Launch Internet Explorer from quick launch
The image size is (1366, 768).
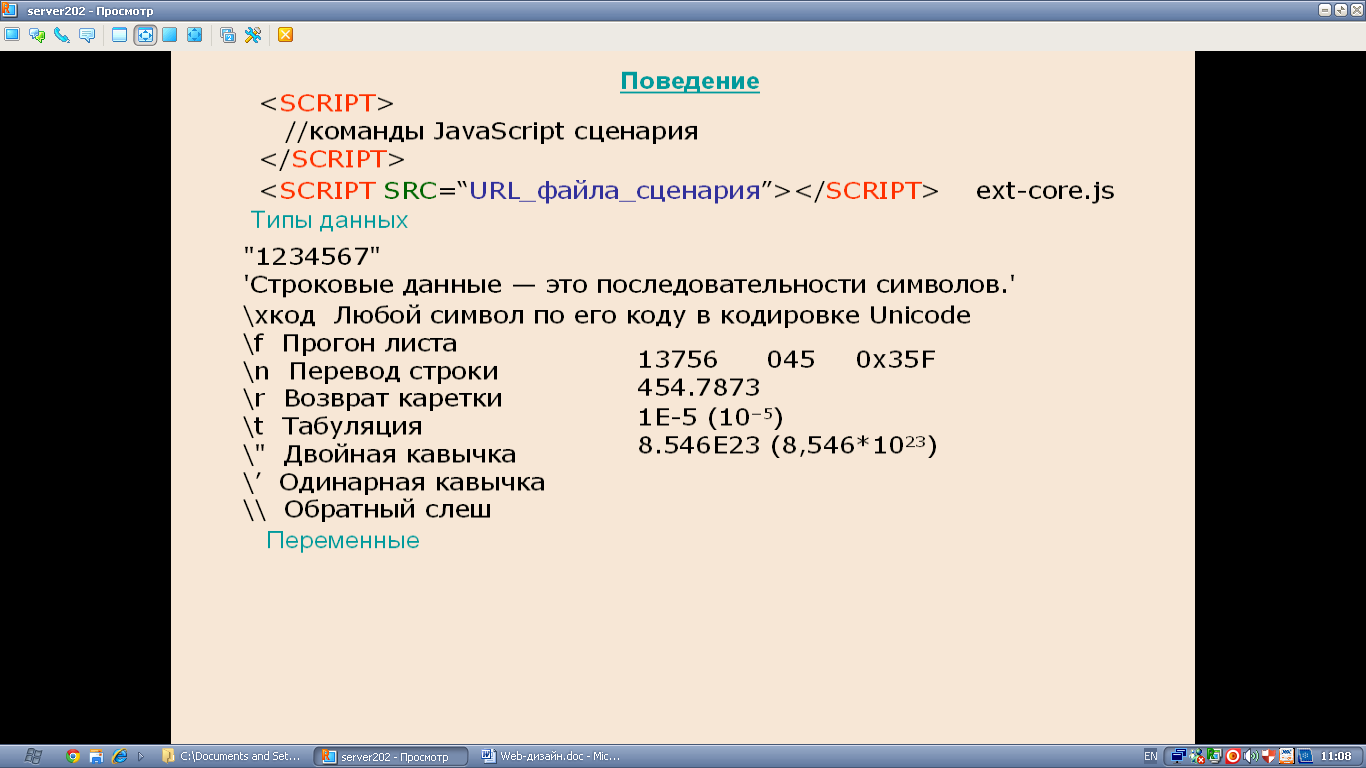[x=120, y=756]
